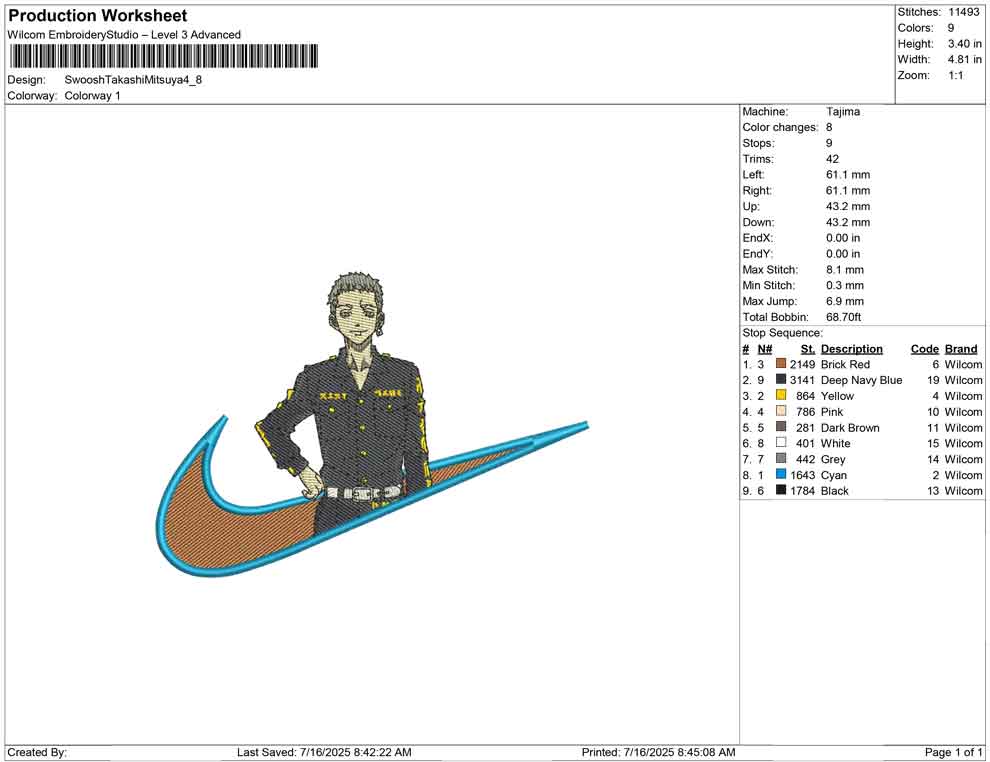Click 'Wilcom EmbroideryStudio – Level 3 Advanced' text
This screenshot has width=990, height=762.
tap(124, 35)
